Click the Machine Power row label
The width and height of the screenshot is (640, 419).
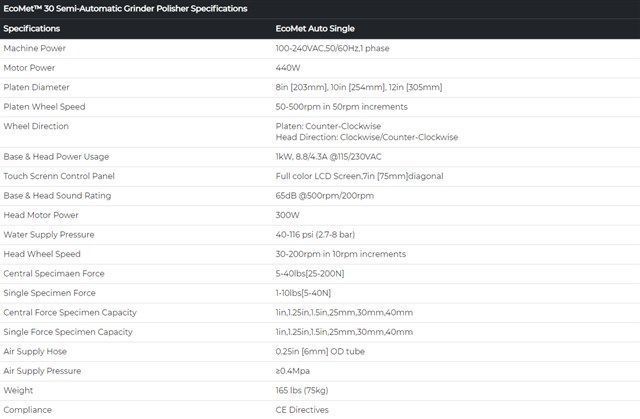click(x=35, y=48)
